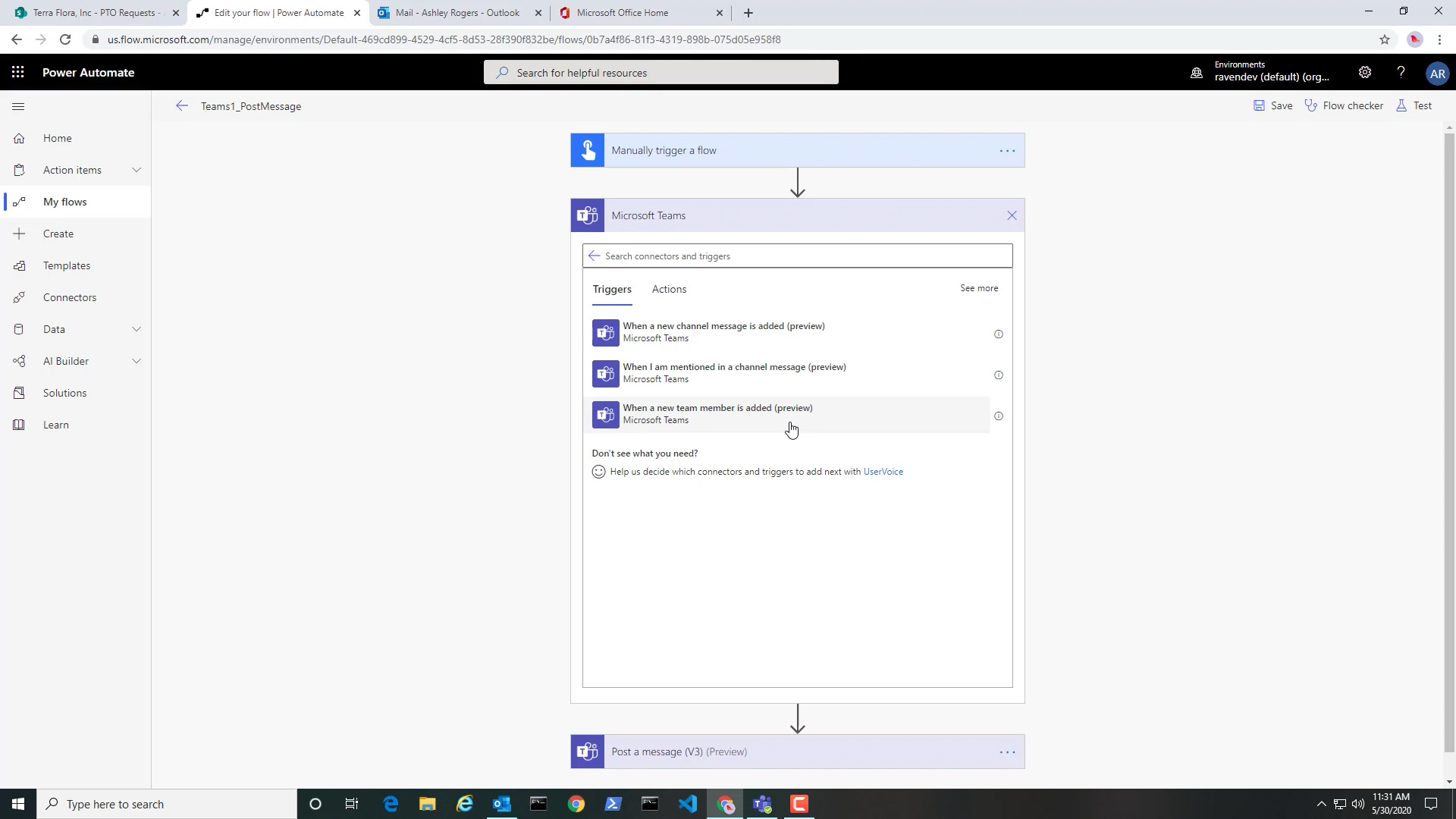Image resolution: width=1456 pixels, height=819 pixels.
Task: Open Settings gear icon
Action: (1364, 73)
